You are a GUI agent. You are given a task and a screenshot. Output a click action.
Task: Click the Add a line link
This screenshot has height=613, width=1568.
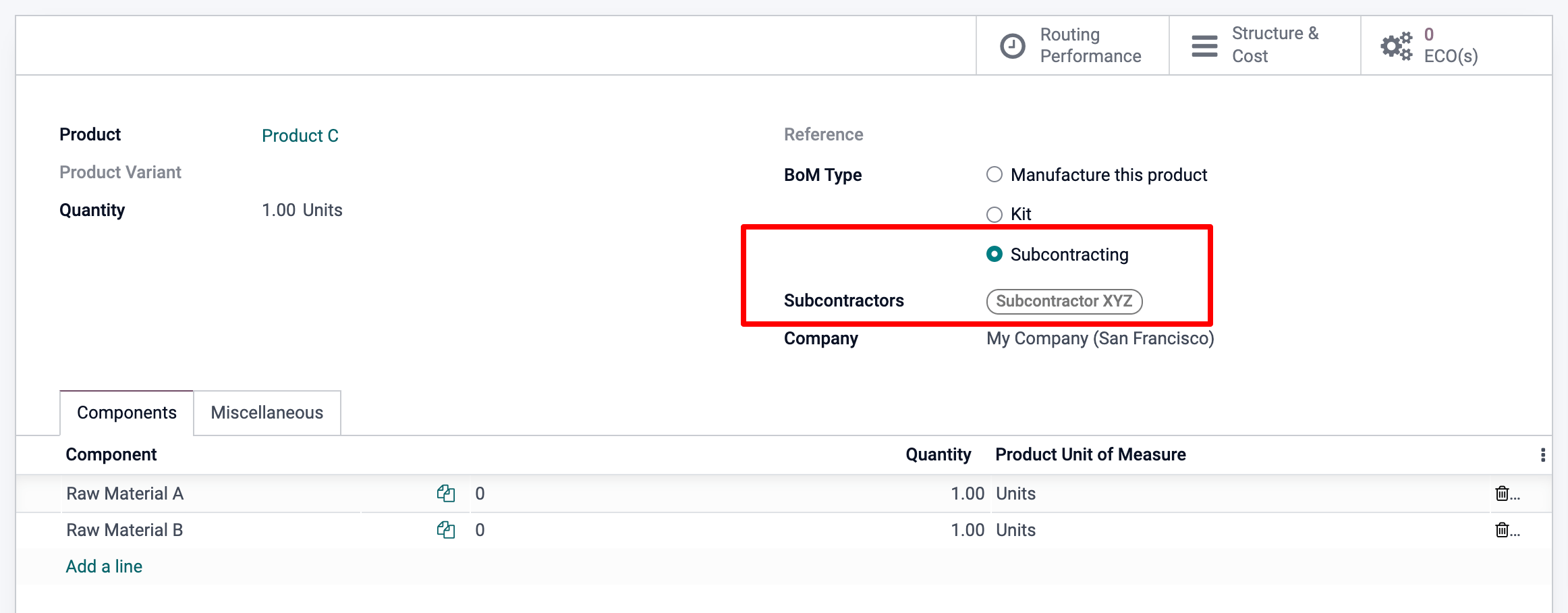coord(104,566)
